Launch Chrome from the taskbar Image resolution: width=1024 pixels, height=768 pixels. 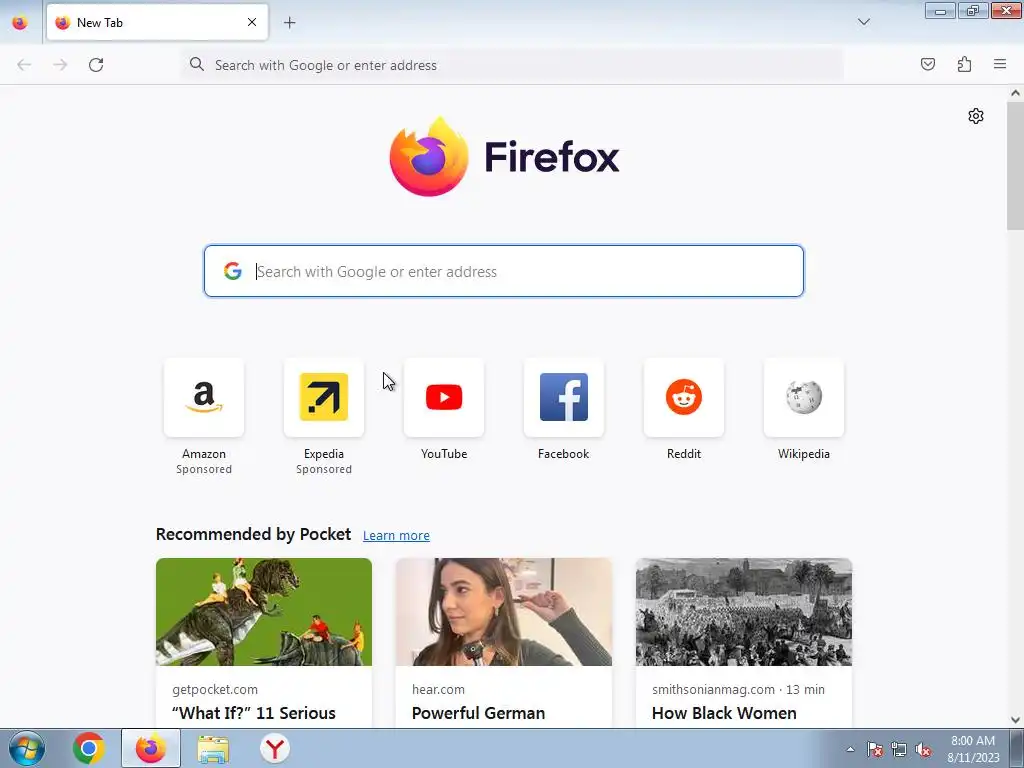[x=89, y=748]
